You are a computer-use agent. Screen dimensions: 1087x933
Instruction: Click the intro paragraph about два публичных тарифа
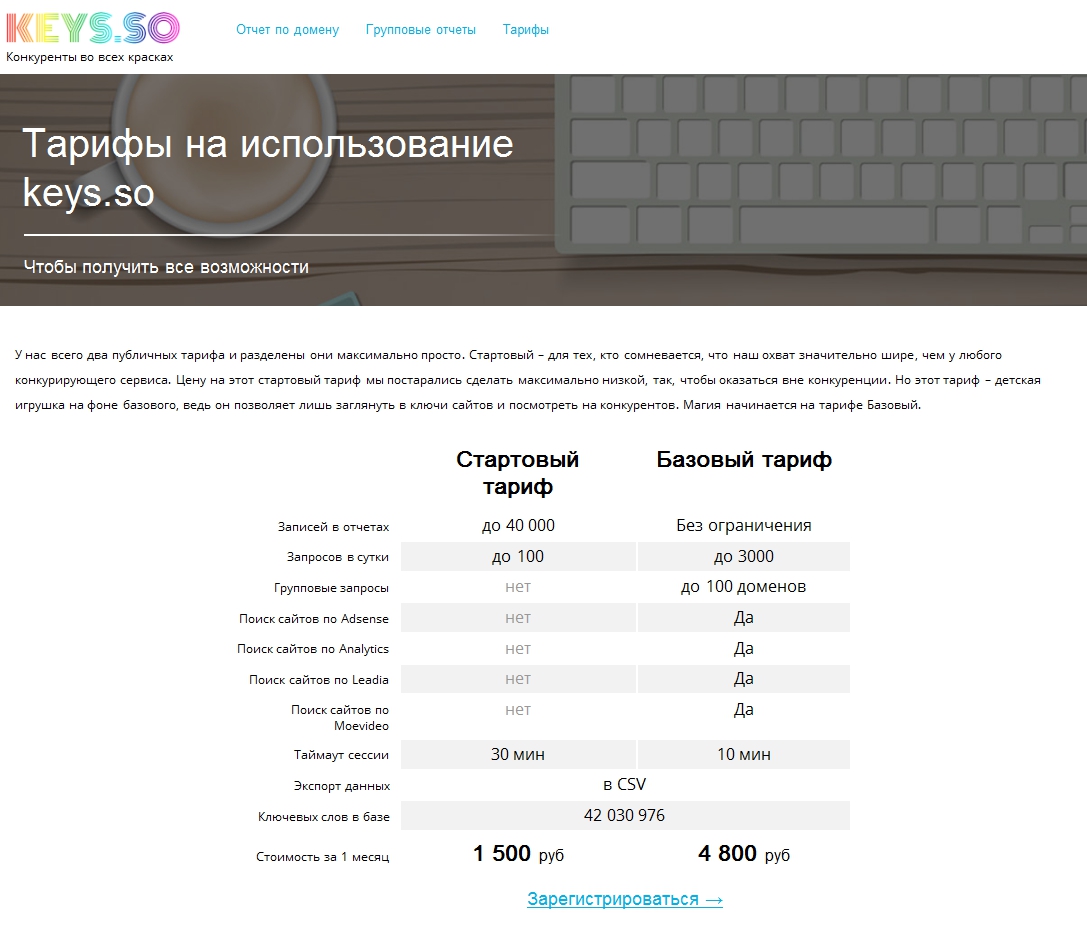(x=528, y=380)
